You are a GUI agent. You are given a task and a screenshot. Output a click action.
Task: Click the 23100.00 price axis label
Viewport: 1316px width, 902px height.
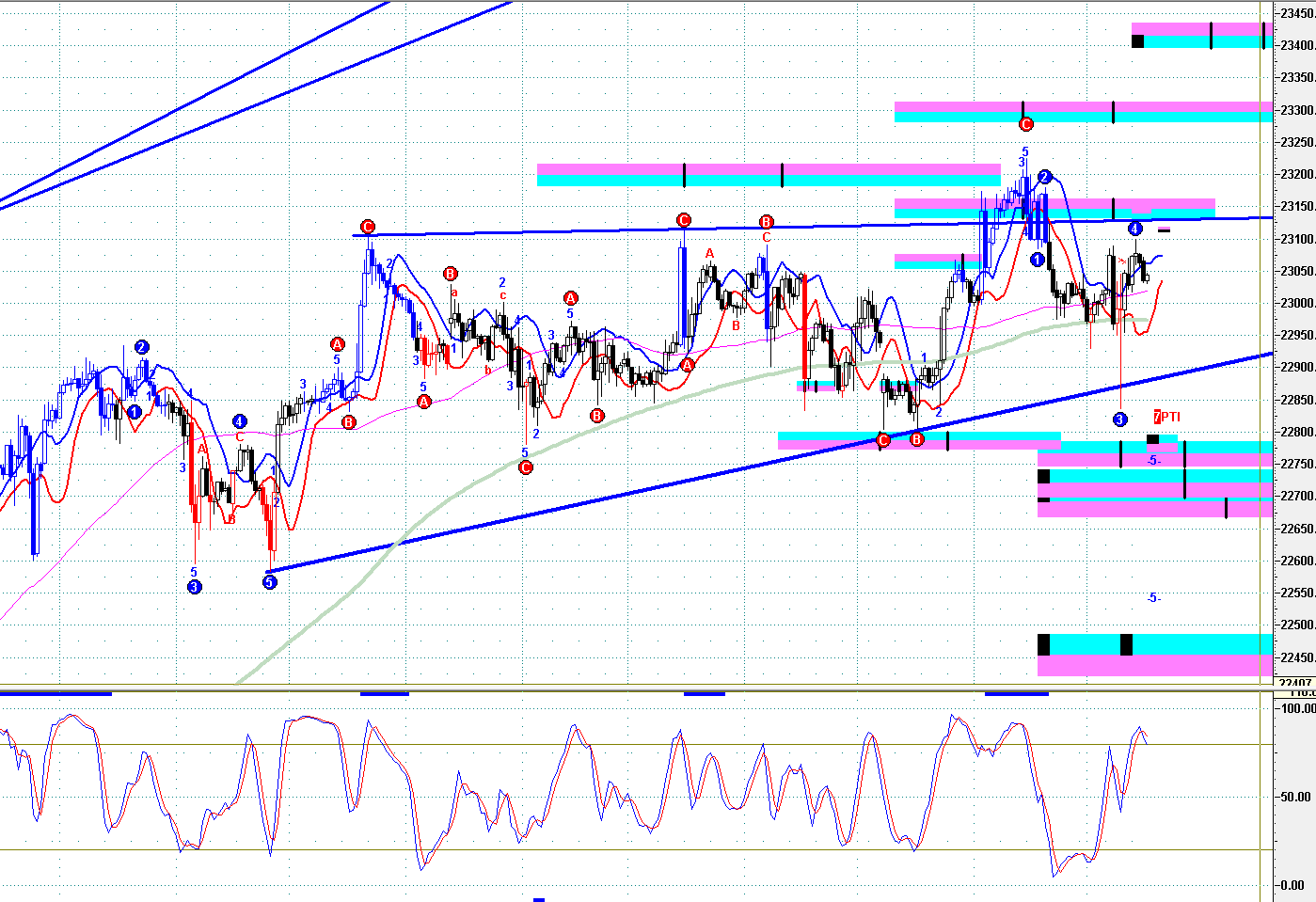[1297, 239]
